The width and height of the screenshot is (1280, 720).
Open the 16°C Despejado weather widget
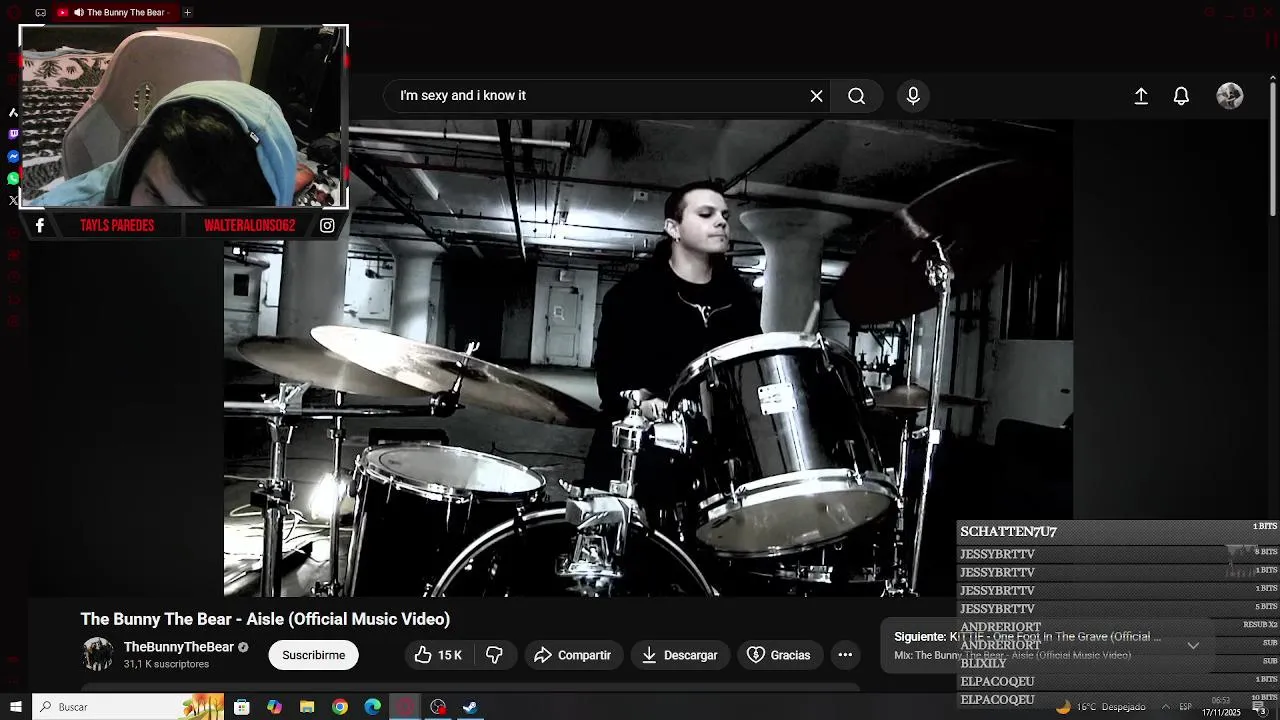click(x=1100, y=707)
